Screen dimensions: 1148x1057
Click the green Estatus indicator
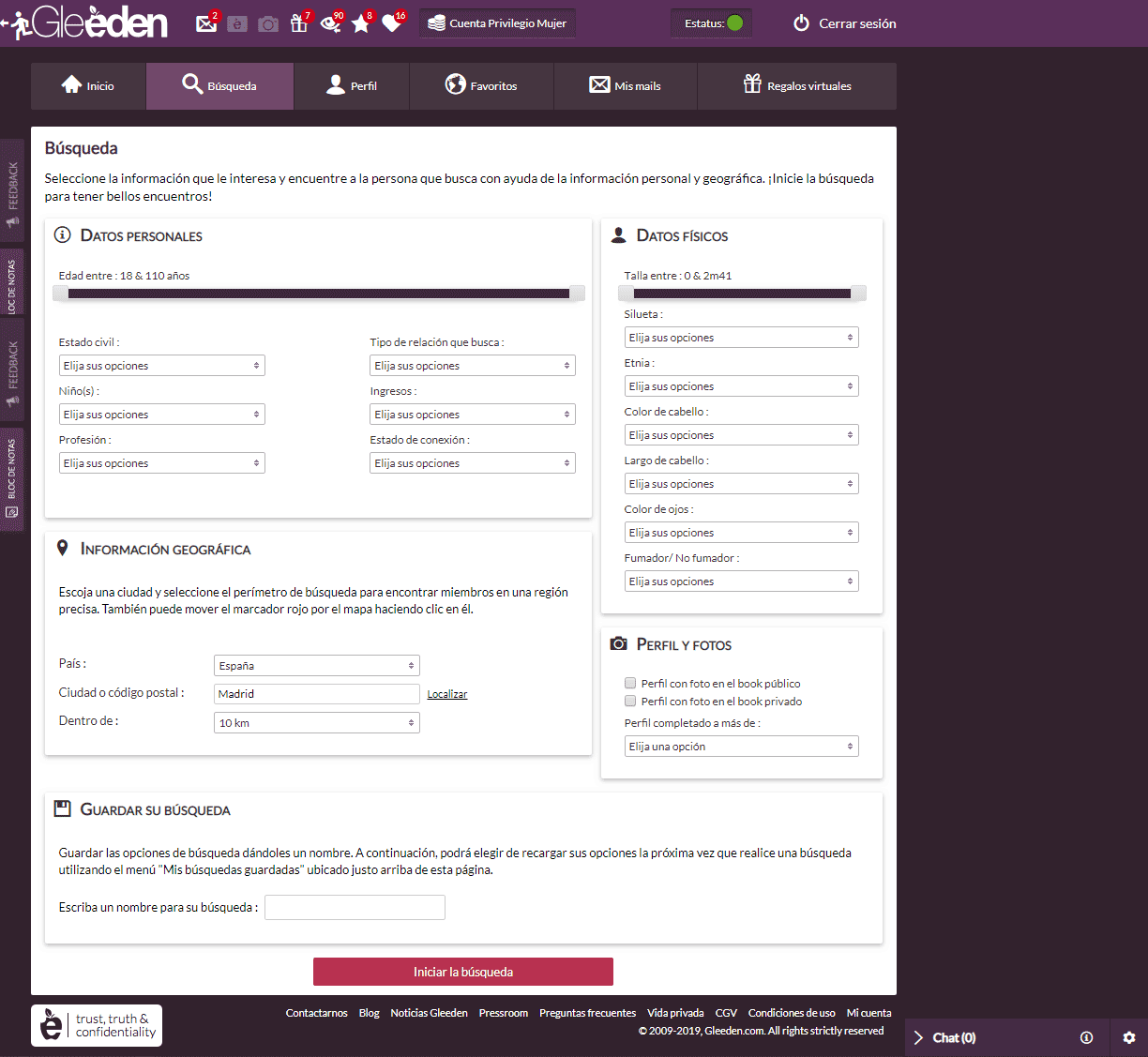pyautogui.click(x=735, y=23)
